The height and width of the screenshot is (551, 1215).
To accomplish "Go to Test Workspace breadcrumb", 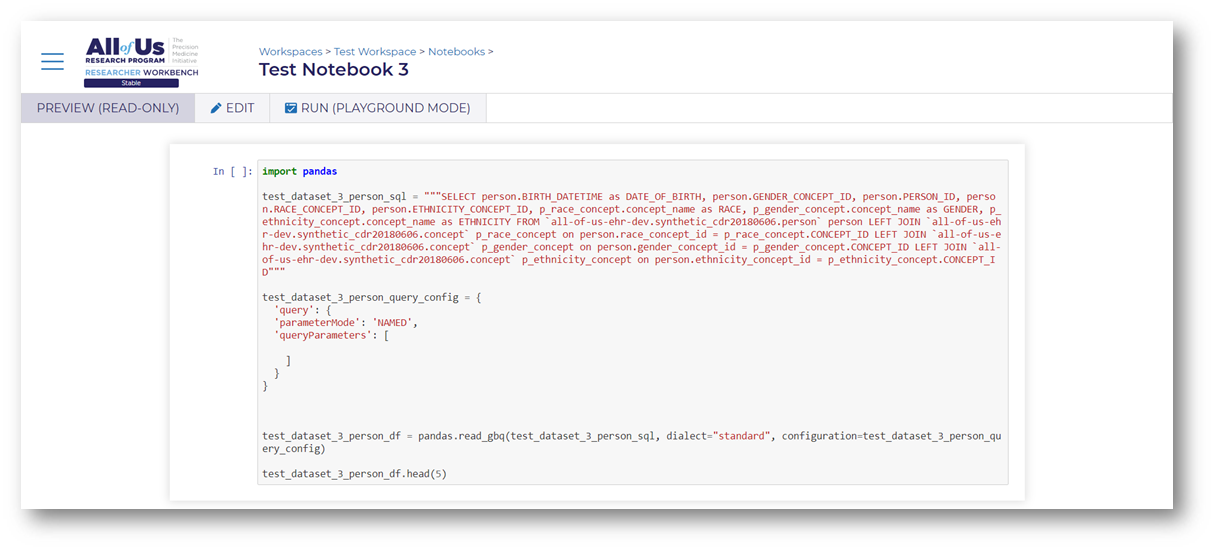I will coord(375,51).
